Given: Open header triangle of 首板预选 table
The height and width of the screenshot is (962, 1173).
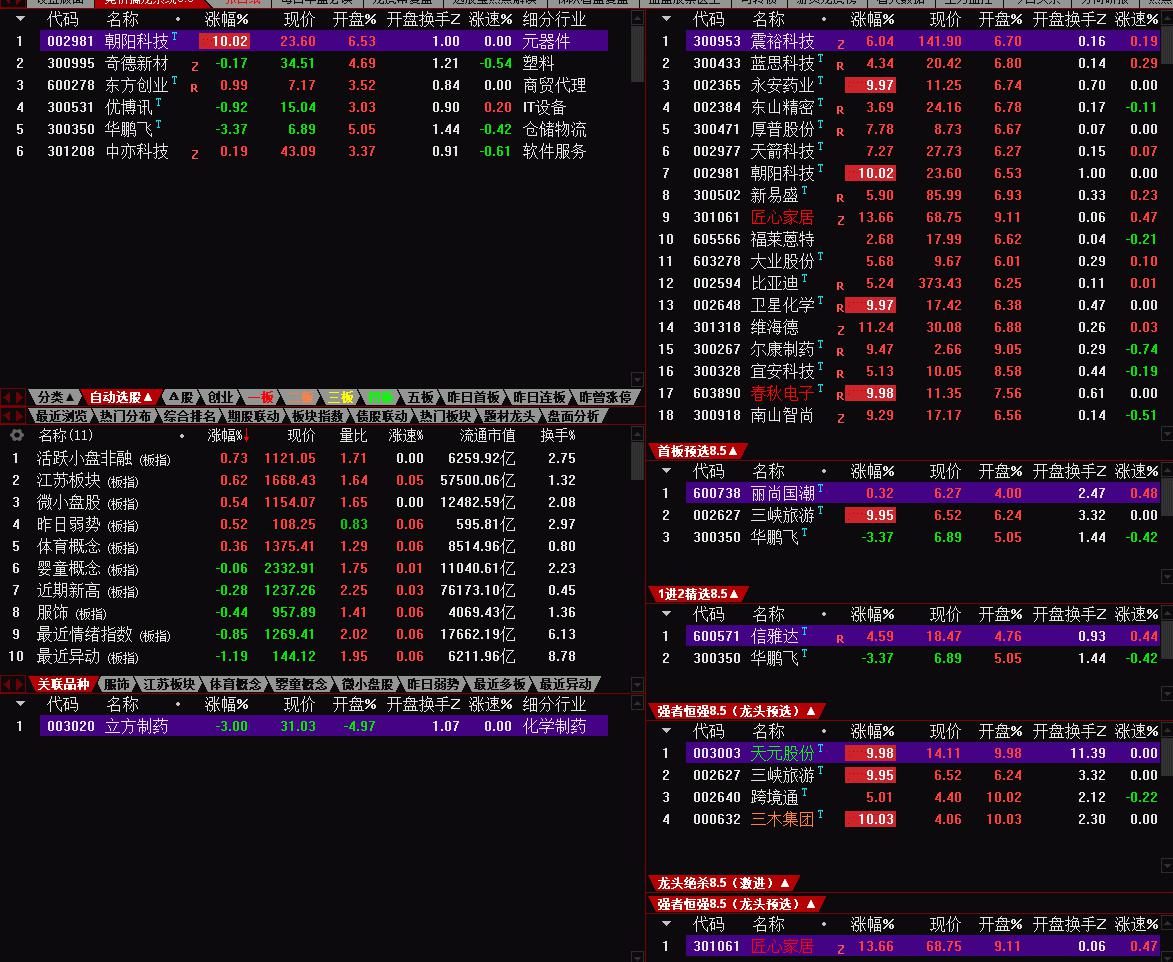Looking at the screenshot, I should [x=667, y=471].
